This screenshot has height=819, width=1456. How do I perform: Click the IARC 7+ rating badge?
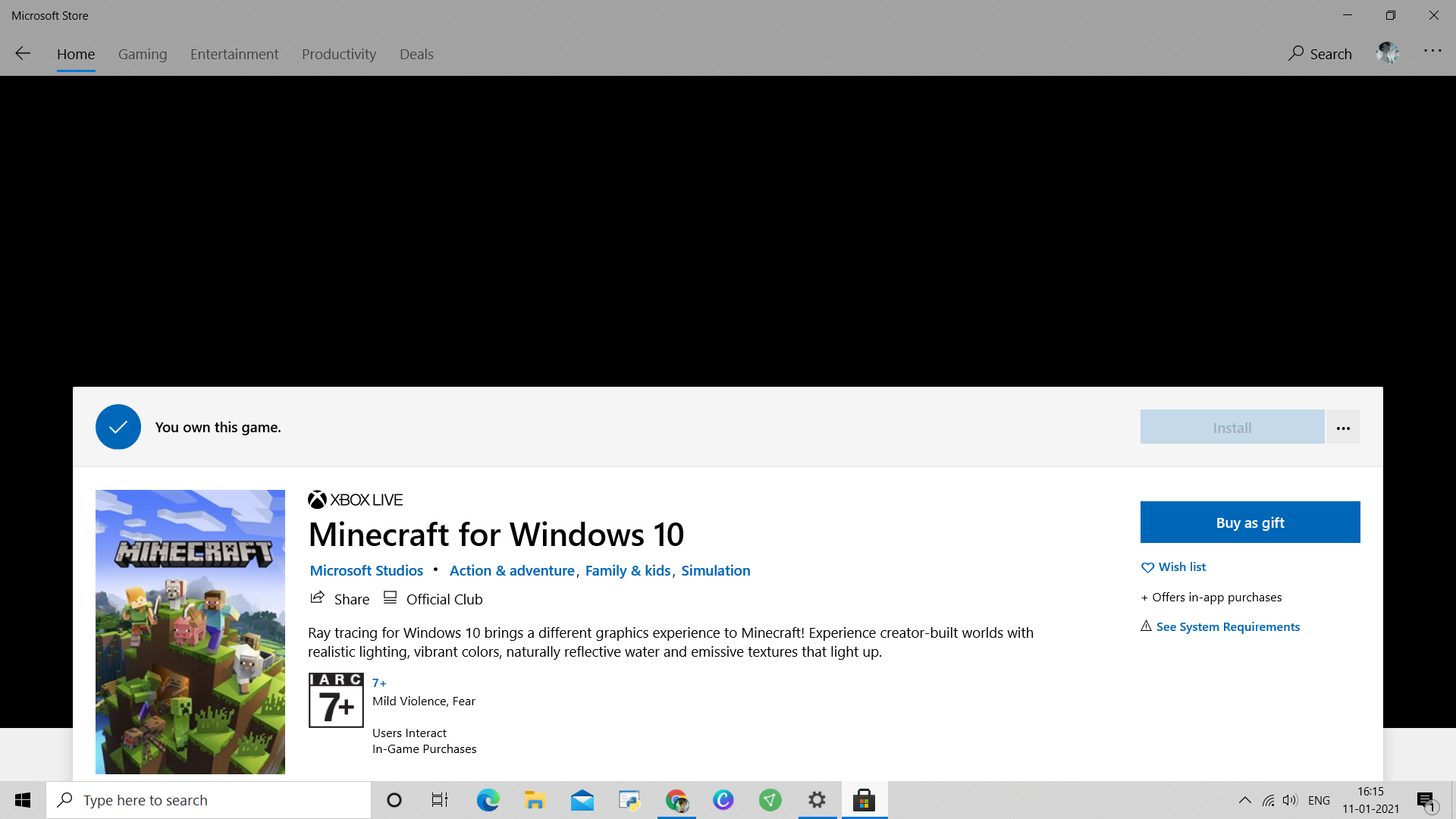pos(336,700)
